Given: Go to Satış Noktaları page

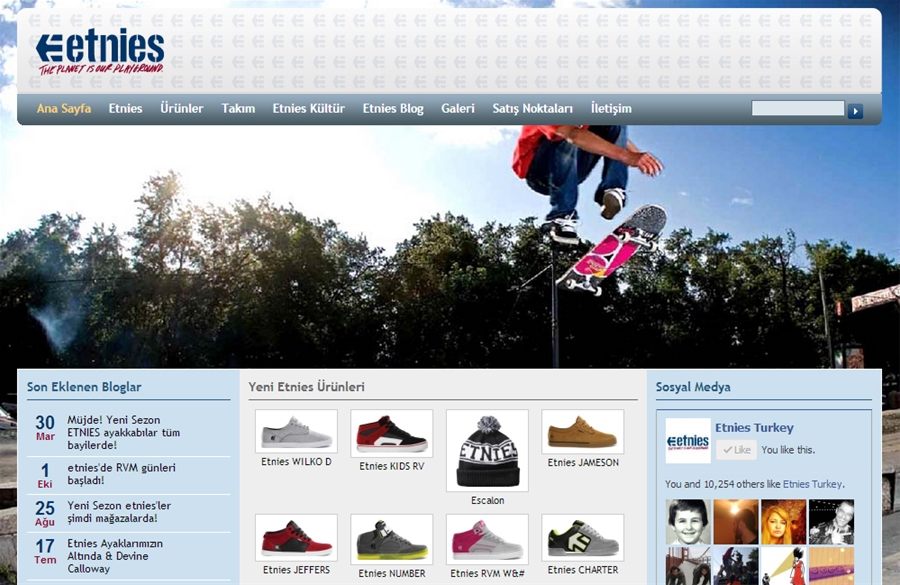Looking at the screenshot, I should (x=532, y=108).
